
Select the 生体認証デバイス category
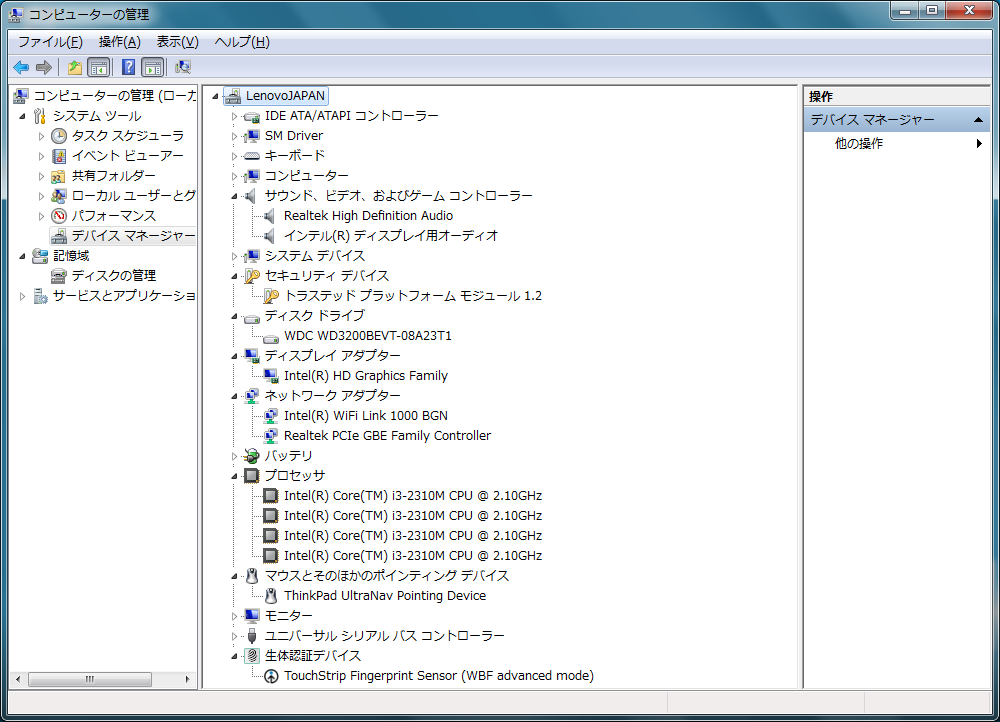(313, 656)
